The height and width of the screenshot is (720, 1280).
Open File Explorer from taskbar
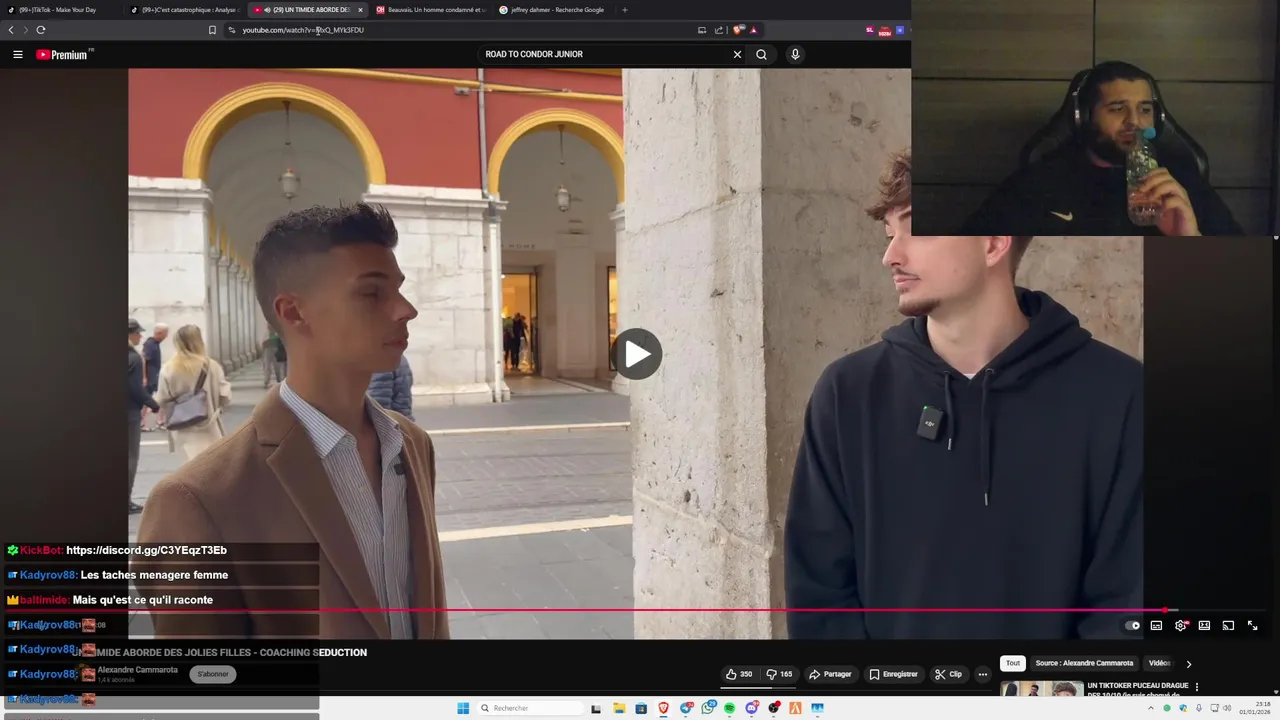pos(619,708)
